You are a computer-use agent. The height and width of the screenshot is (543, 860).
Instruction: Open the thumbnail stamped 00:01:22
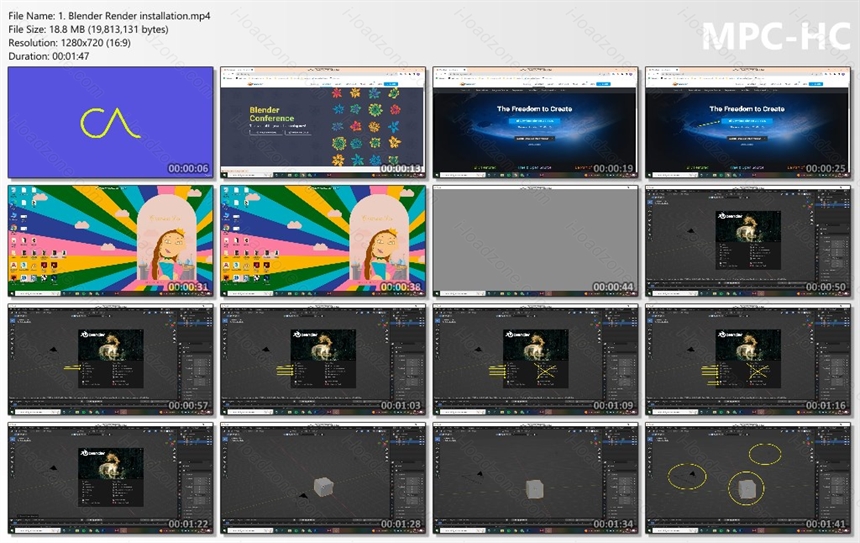110,478
